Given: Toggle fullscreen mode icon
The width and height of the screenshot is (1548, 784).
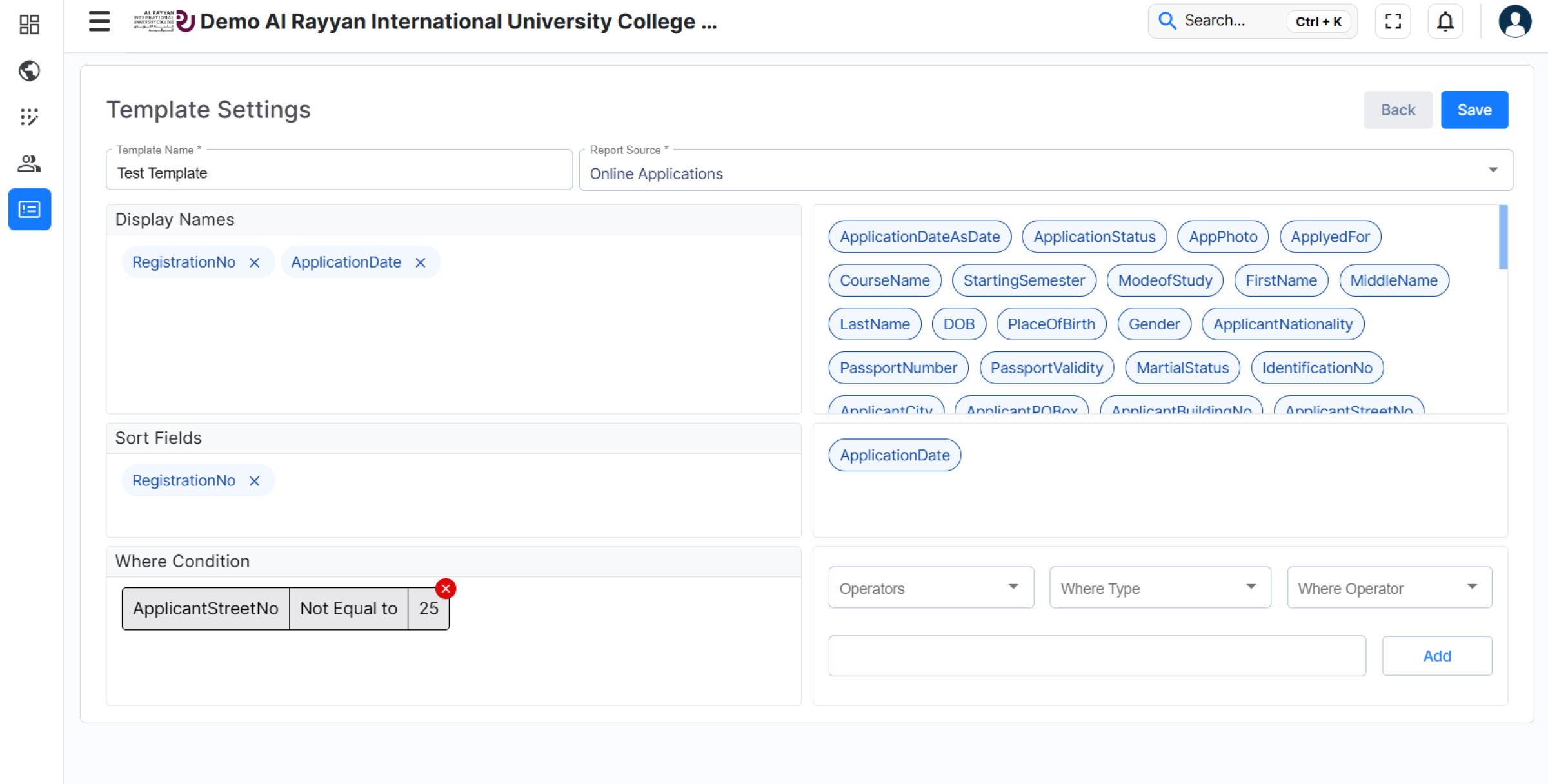Looking at the screenshot, I should (x=1393, y=21).
